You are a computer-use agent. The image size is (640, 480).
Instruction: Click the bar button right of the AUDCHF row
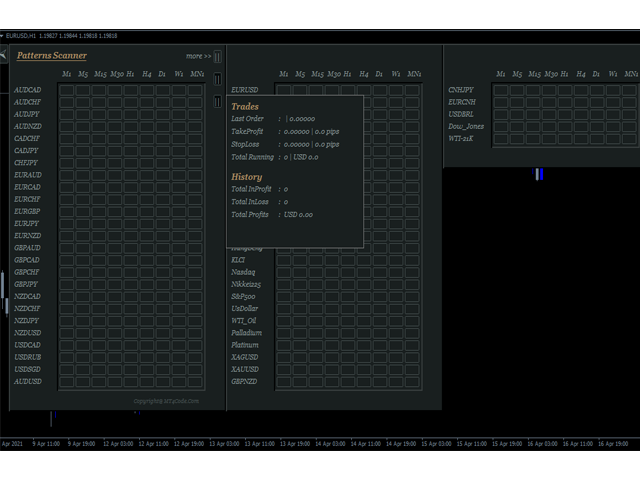pyautogui.click(x=218, y=101)
